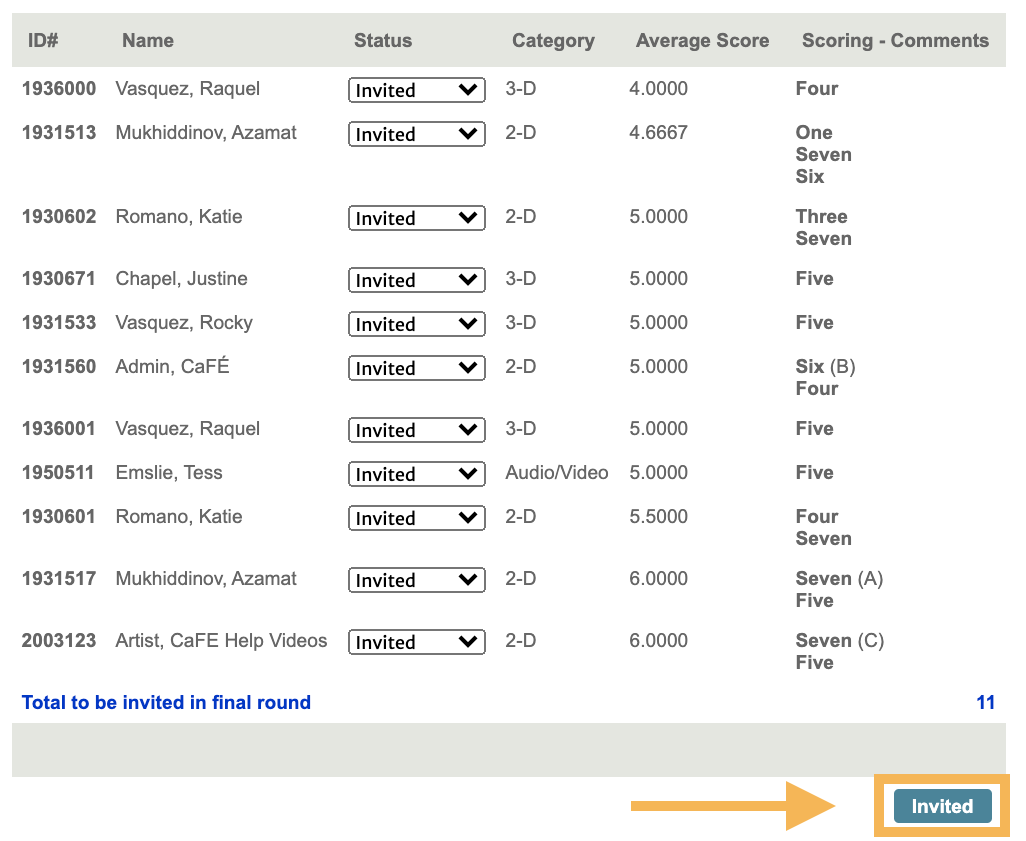
Task: Select ID number 1930601
Action: coord(59,516)
